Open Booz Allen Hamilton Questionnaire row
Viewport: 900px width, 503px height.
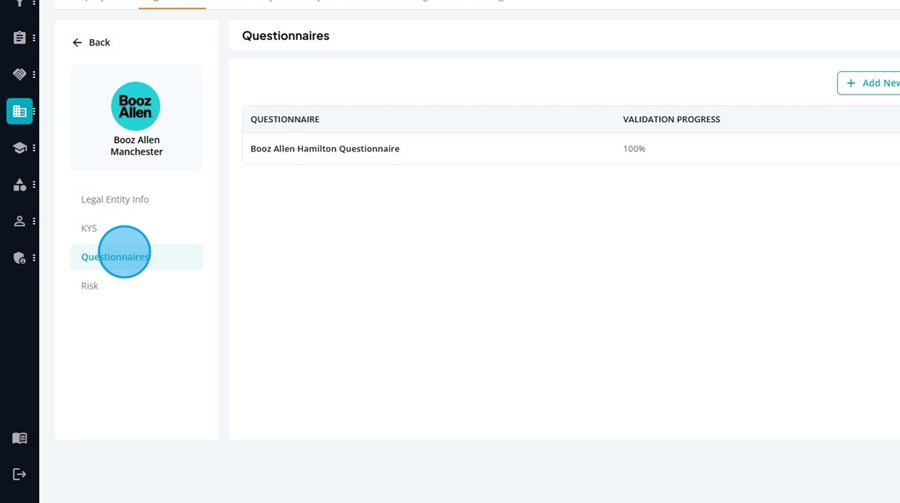click(571, 149)
